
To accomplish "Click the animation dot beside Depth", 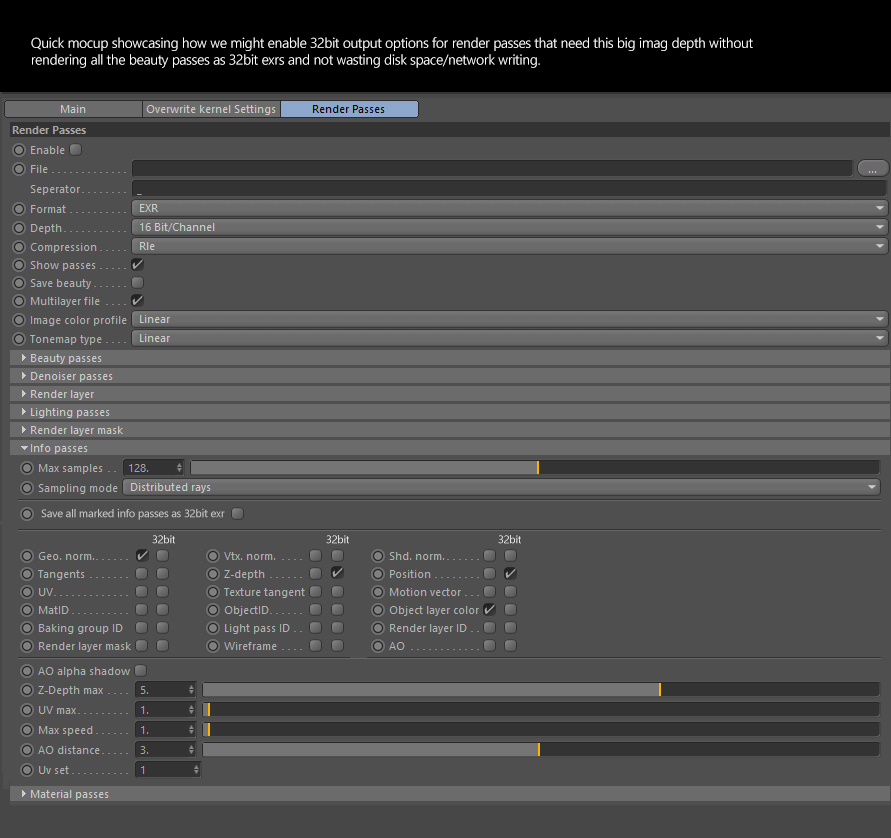I will pyautogui.click(x=19, y=228).
